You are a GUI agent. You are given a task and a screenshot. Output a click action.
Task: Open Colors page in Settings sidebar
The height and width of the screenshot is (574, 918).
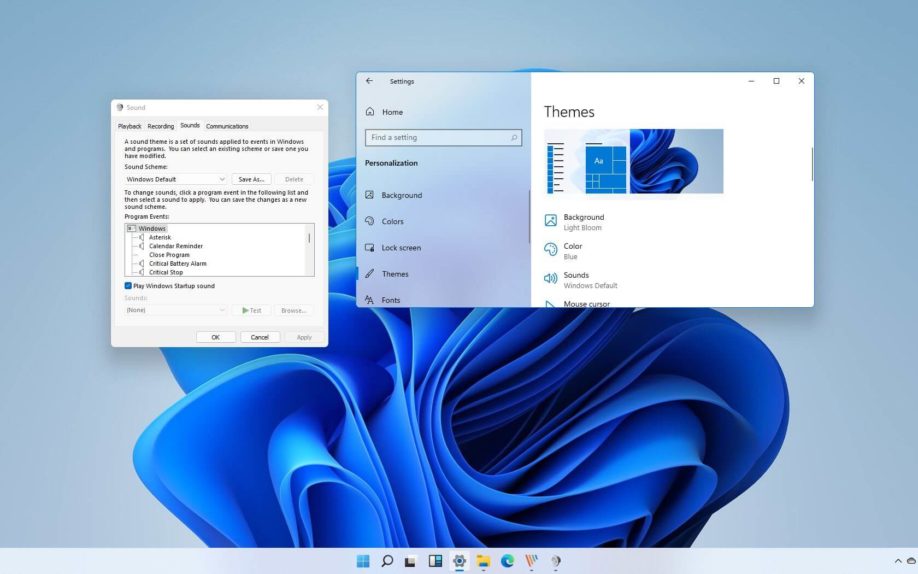pos(392,221)
